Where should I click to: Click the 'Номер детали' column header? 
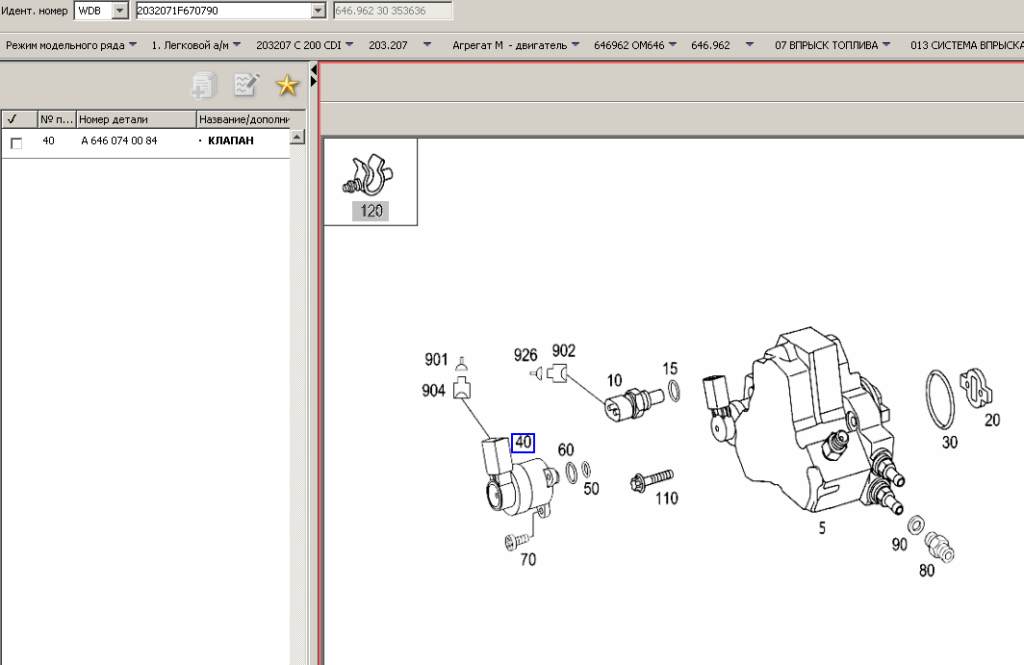pos(135,120)
